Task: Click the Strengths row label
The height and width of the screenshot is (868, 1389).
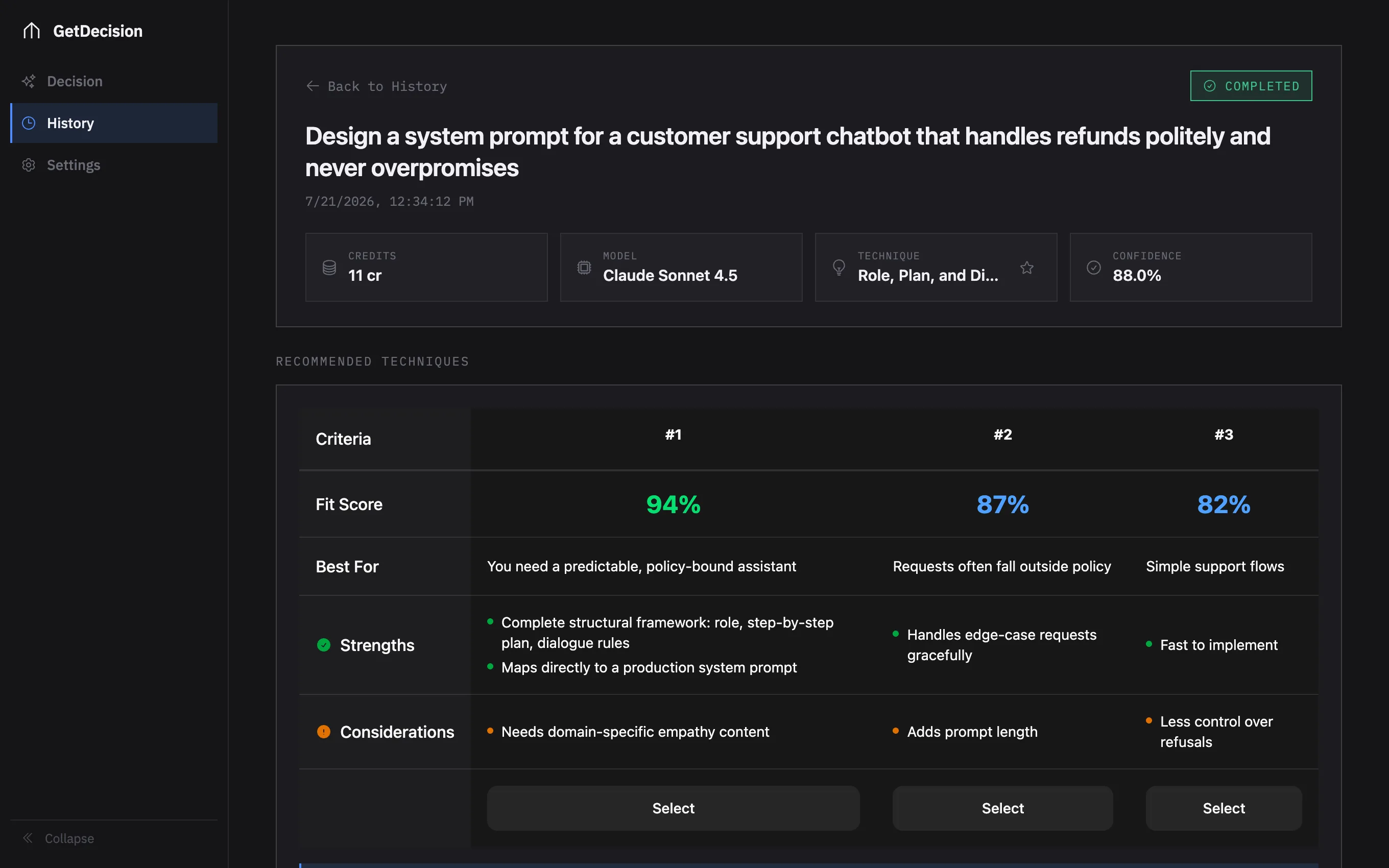Action: [377, 645]
